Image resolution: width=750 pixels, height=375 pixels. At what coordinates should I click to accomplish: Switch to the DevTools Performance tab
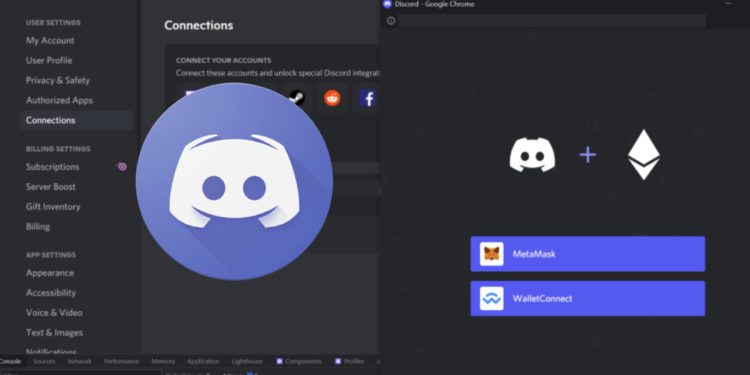121,362
